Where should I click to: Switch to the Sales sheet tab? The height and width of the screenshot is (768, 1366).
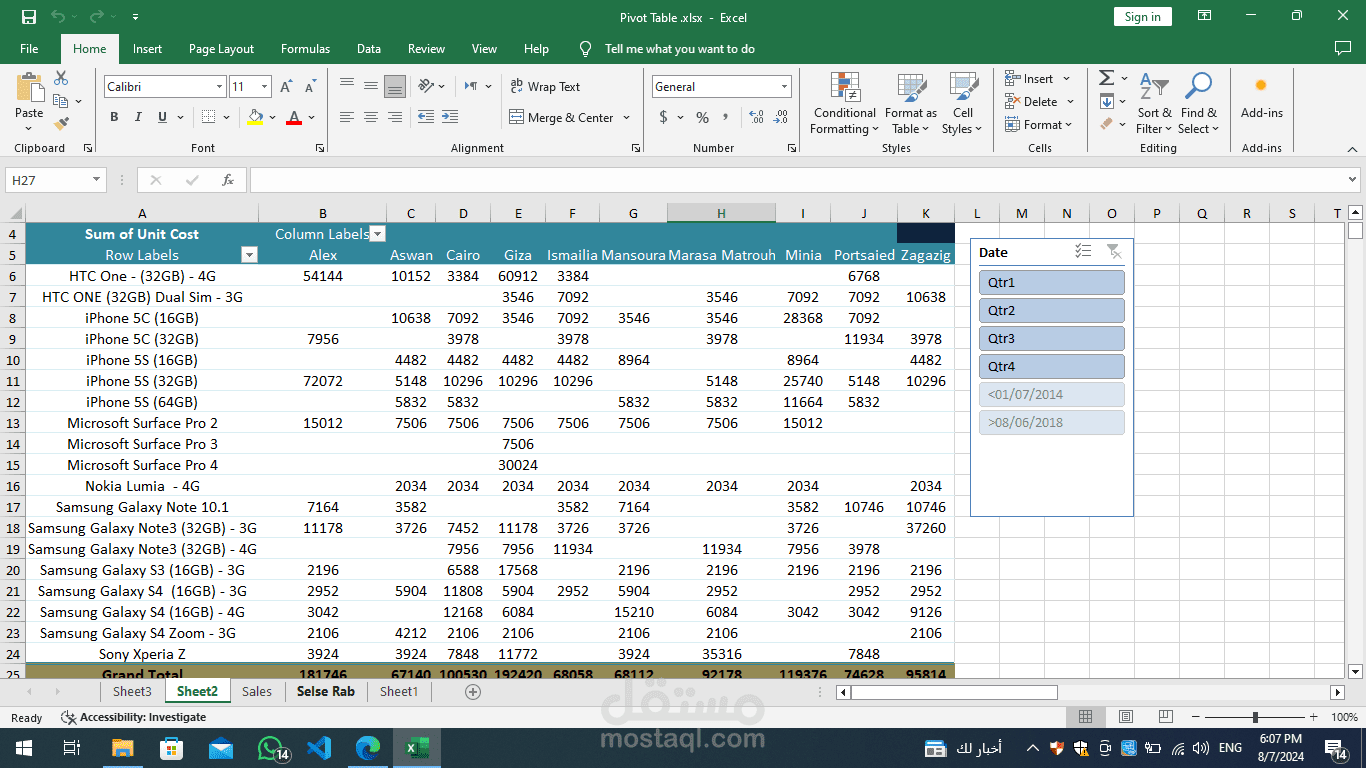257,691
